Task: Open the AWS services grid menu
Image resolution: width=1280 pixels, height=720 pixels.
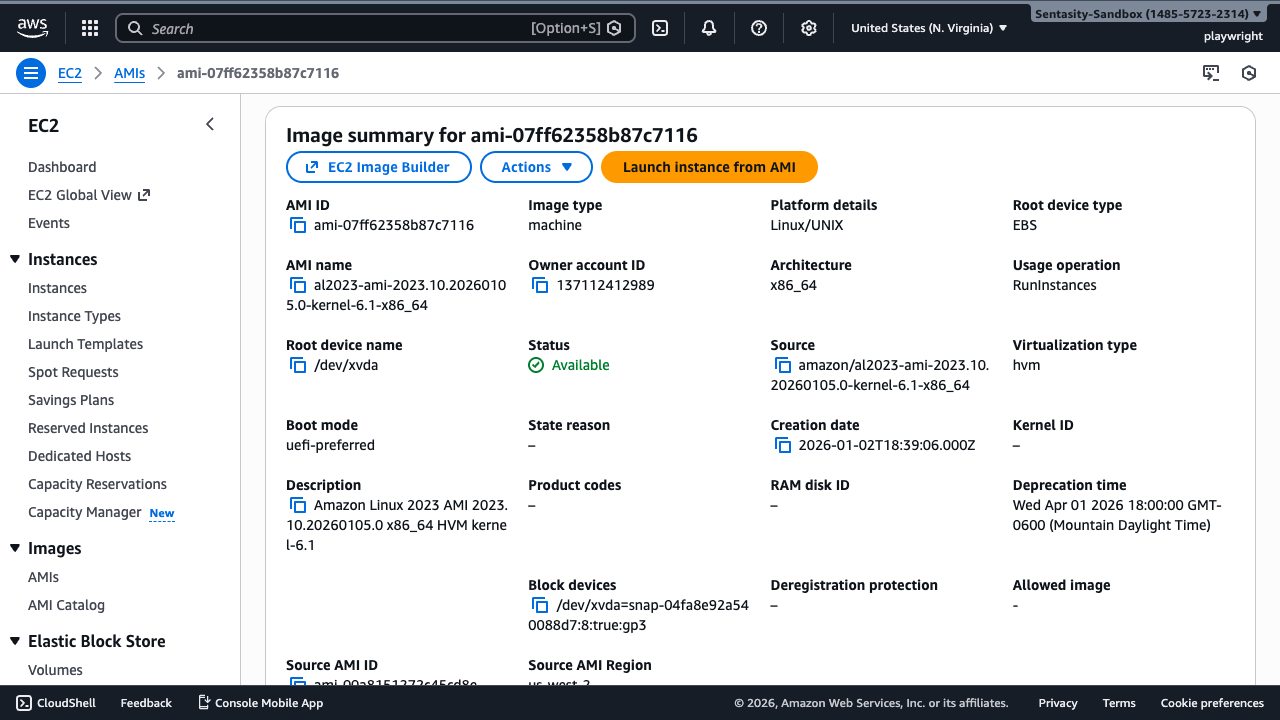Action: point(90,28)
